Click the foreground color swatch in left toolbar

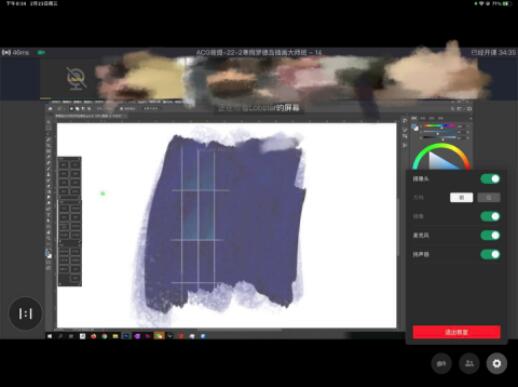click(x=48, y=254)
